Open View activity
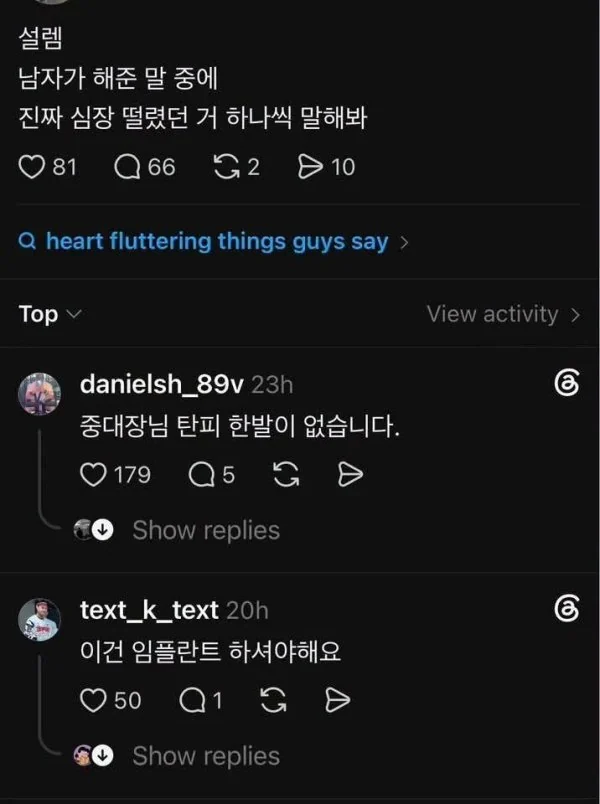 503,314
